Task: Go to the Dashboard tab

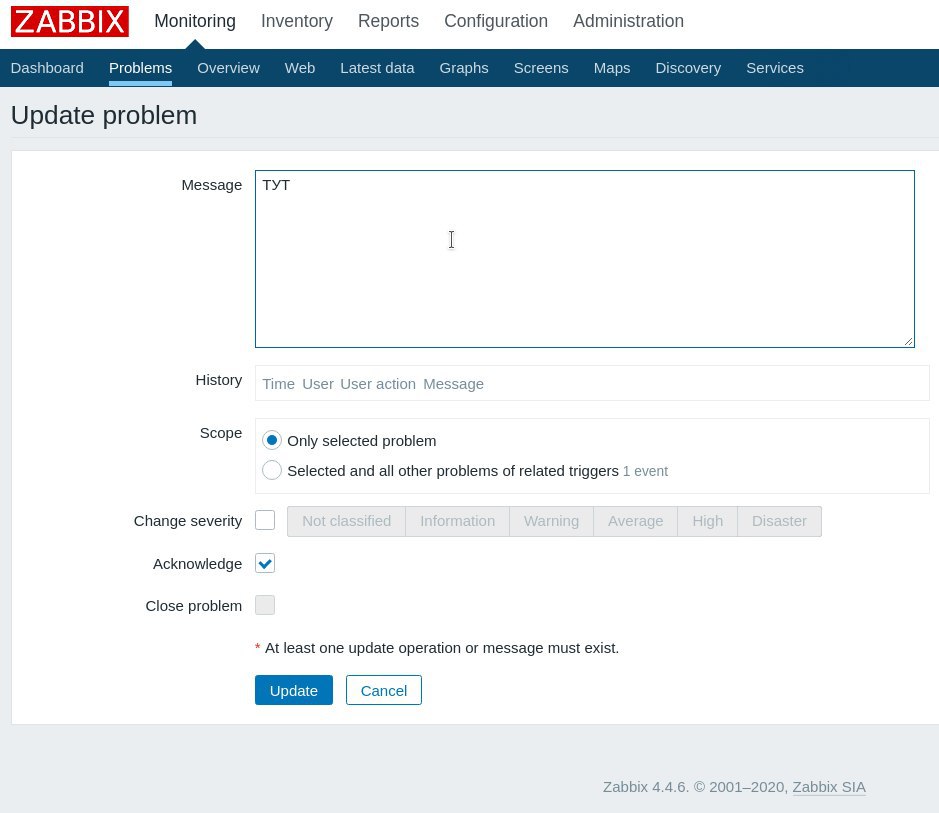Action: click(47, 68)
